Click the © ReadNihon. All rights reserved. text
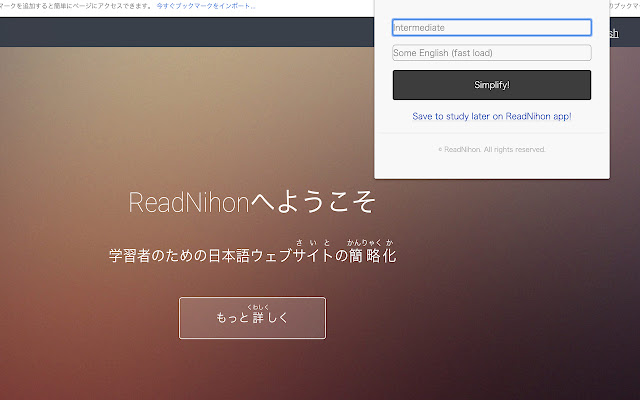 click(491, 149)
